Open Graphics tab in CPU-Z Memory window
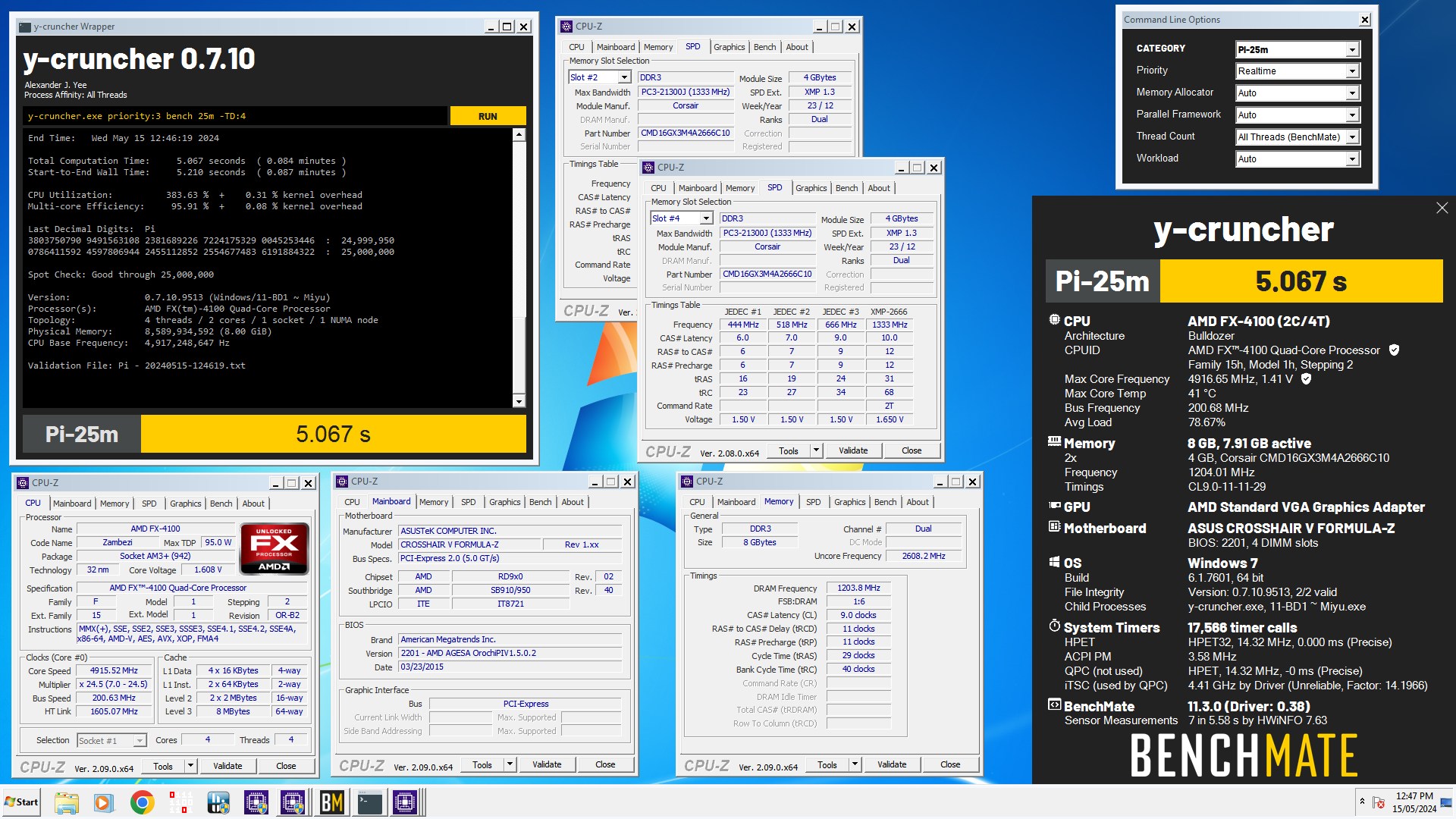 [849, 502]
